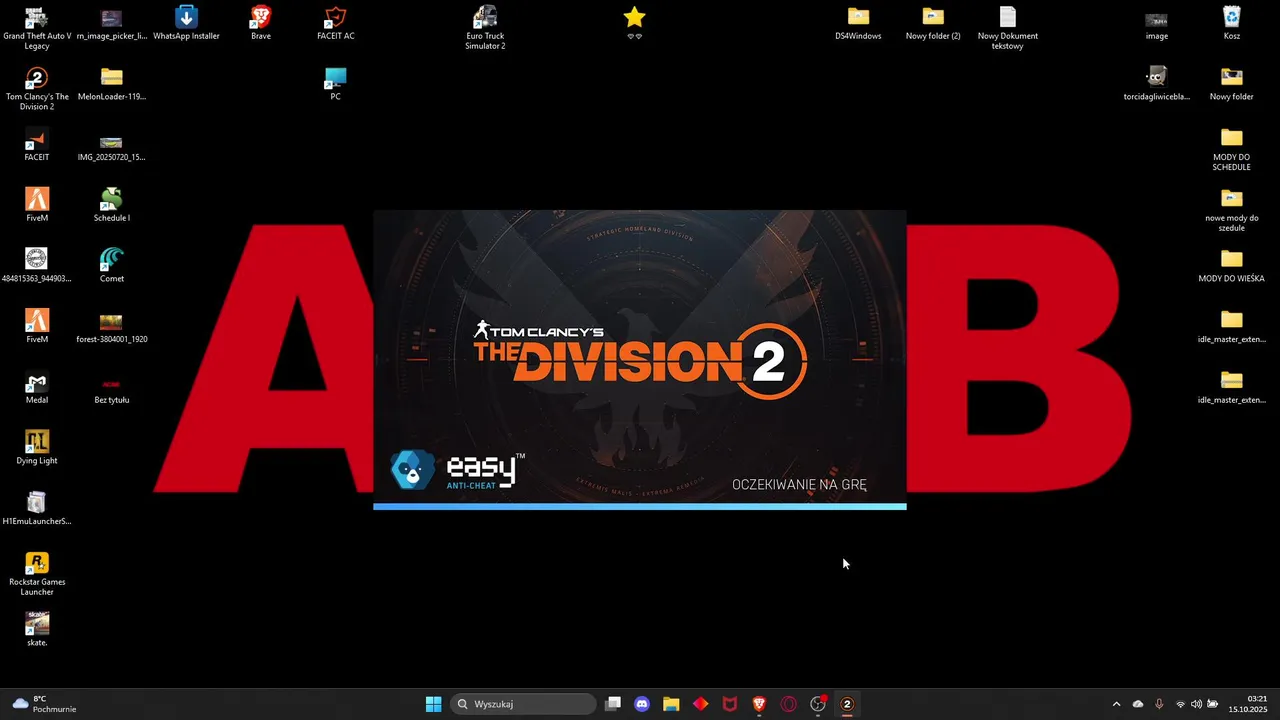Launch FACEIT AC desktop shortcut
Screen dimensions: 1280x720
tap(336, 24)
